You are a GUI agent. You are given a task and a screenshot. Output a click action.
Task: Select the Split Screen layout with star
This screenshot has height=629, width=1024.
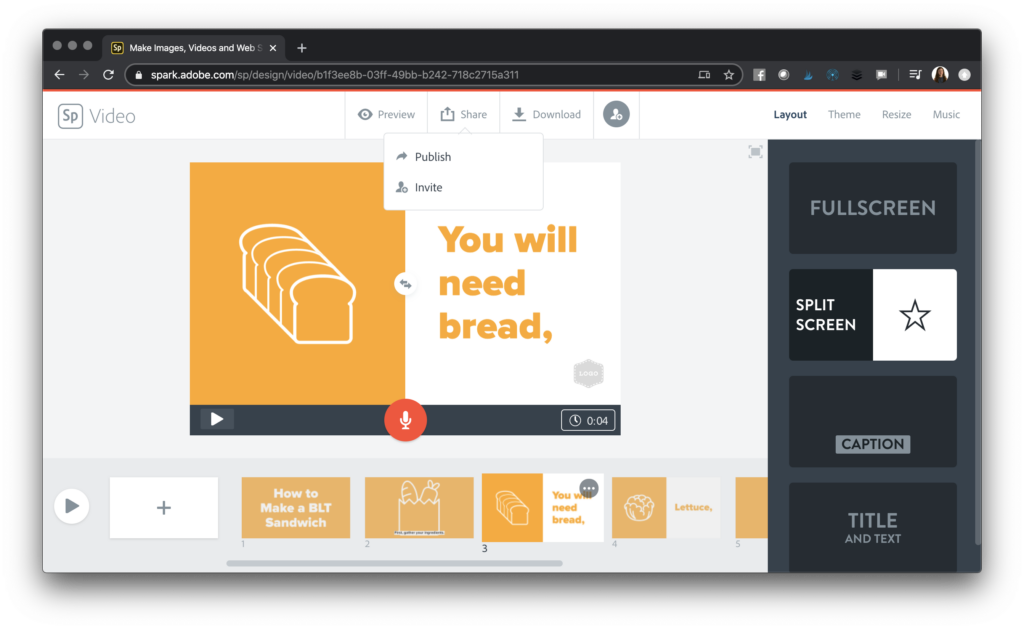coord(872,315)
